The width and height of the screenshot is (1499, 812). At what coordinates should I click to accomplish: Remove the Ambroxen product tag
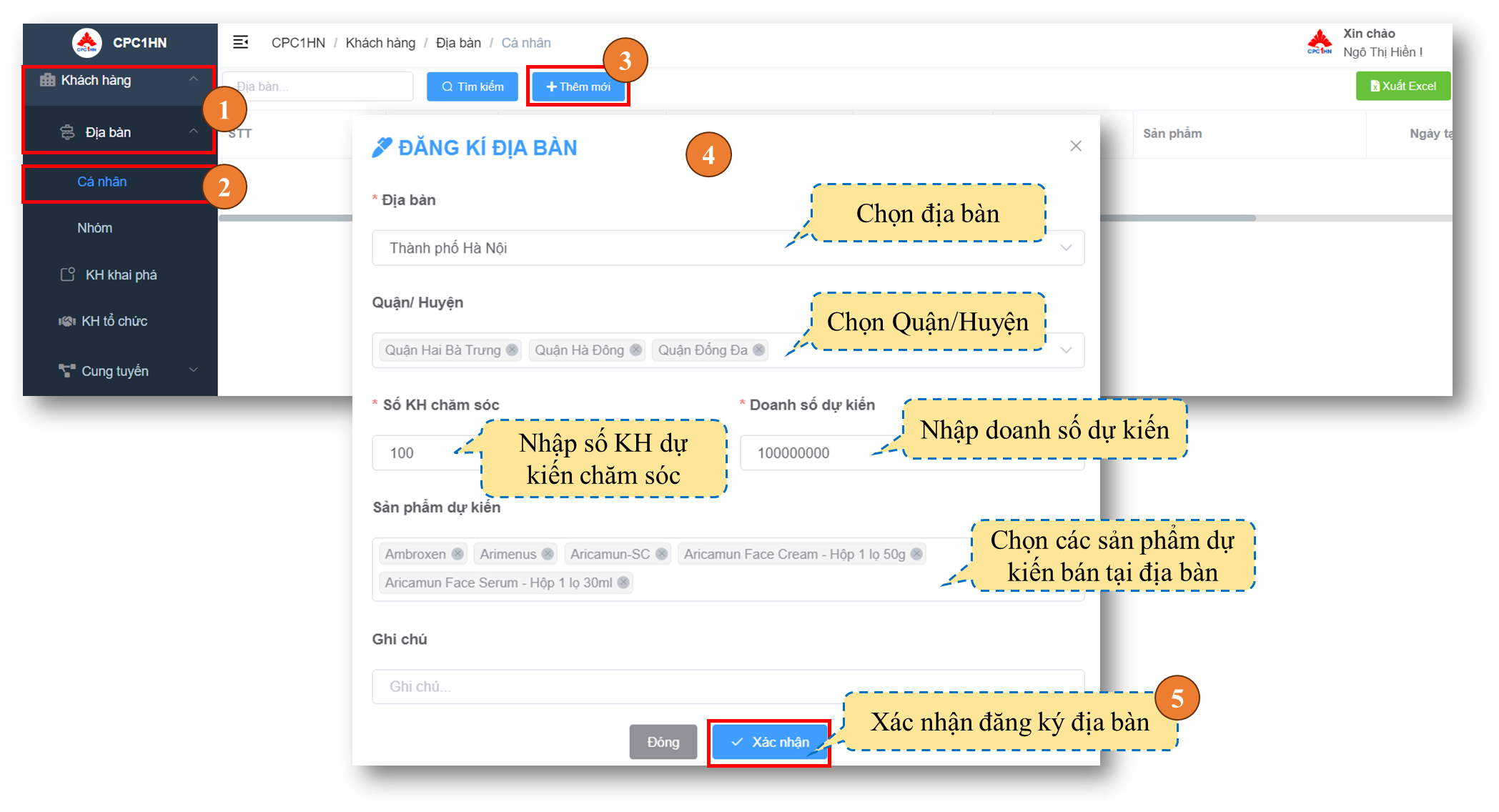pyautogui.click(x=457, y=554)
